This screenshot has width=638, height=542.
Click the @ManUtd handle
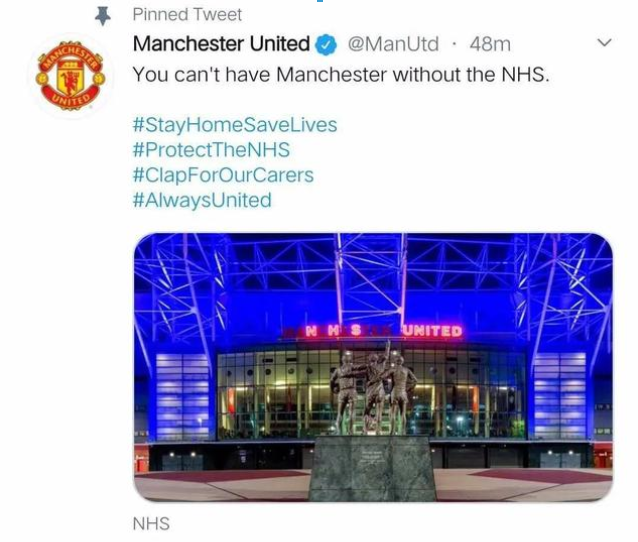[x=393, y=44]
